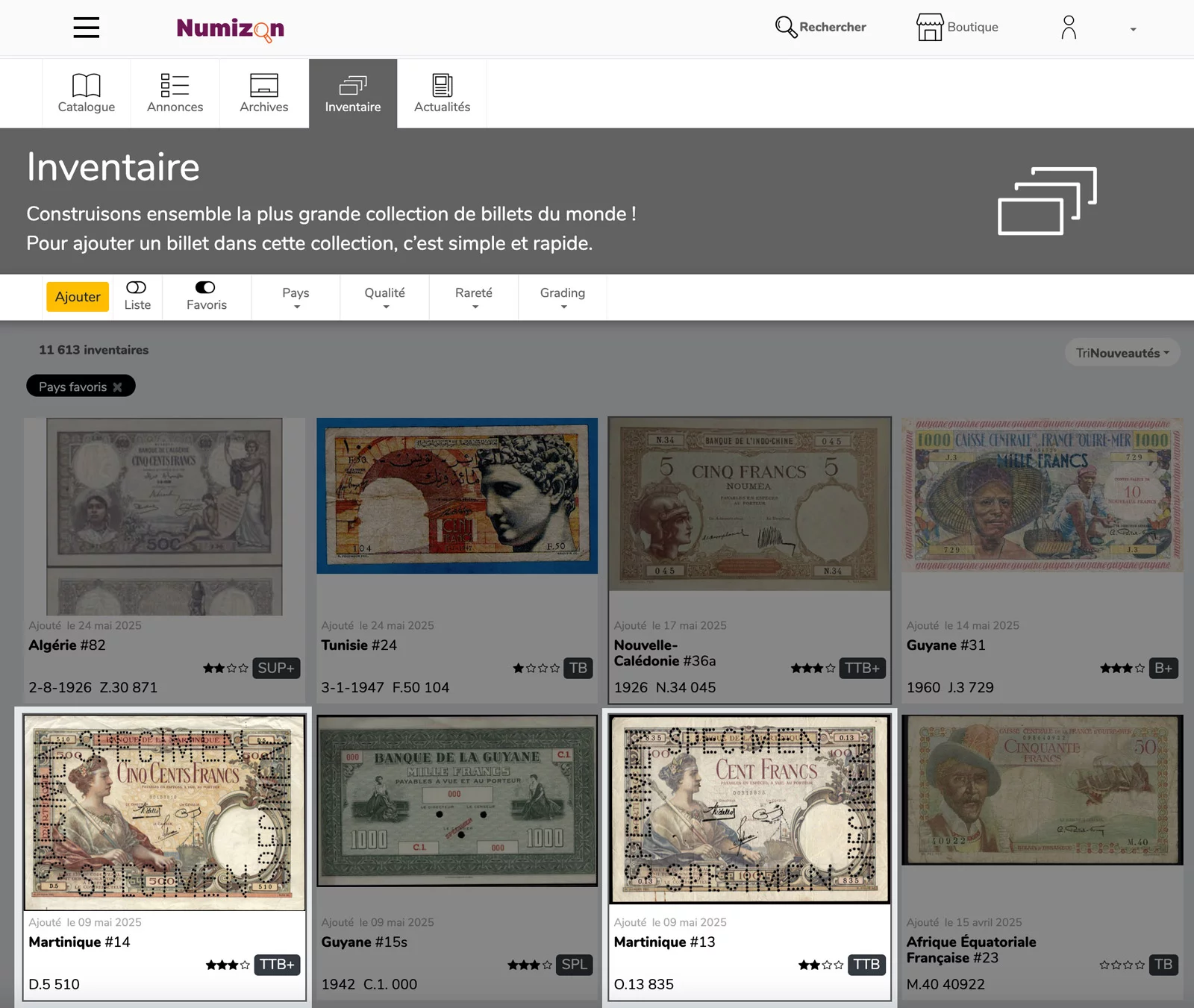Click the TTB+ badge on Nouvelle-Calédonie
Screen dimensions: 1194x1008
tap(862, 669)
